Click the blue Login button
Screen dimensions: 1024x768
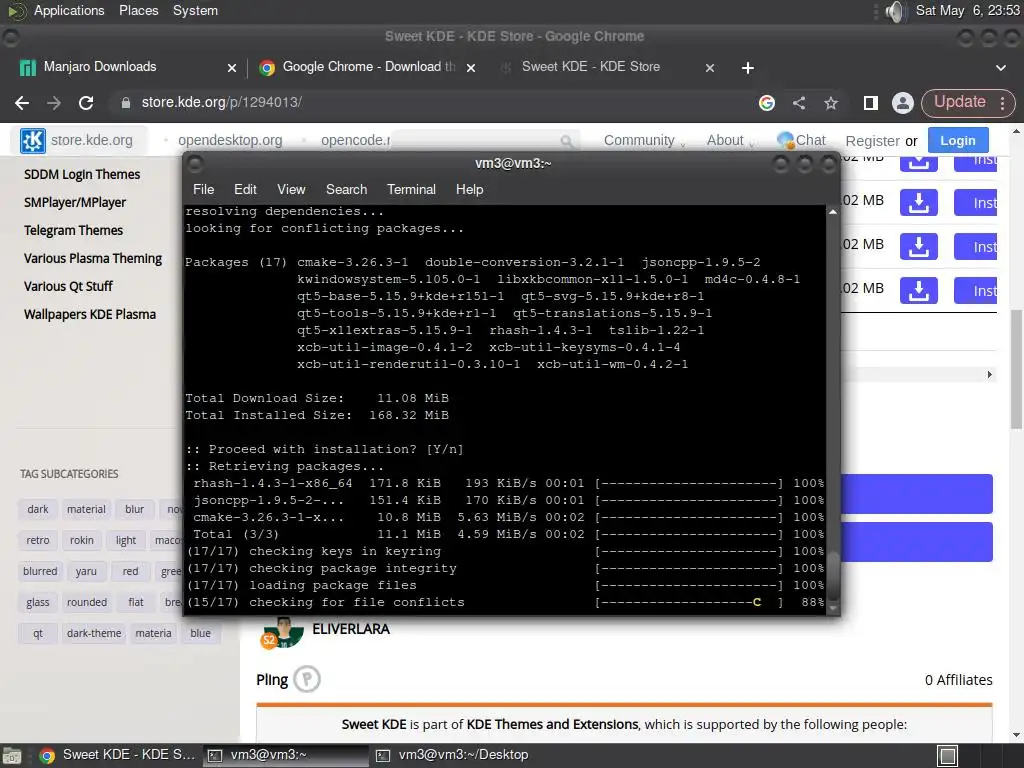click(x=957, y=140)
